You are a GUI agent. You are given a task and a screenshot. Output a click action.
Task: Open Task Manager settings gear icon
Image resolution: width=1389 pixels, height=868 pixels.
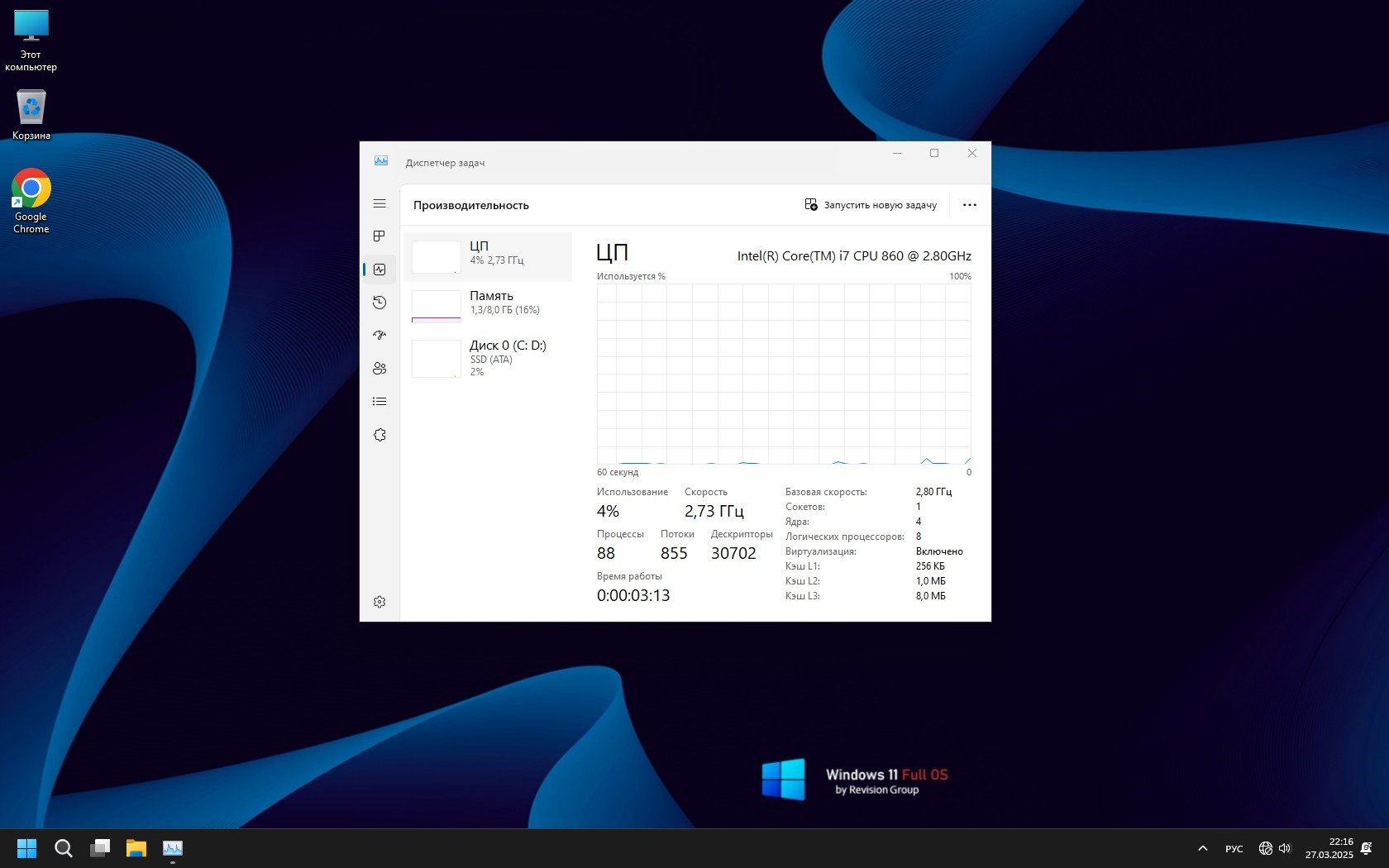[379, 602]
